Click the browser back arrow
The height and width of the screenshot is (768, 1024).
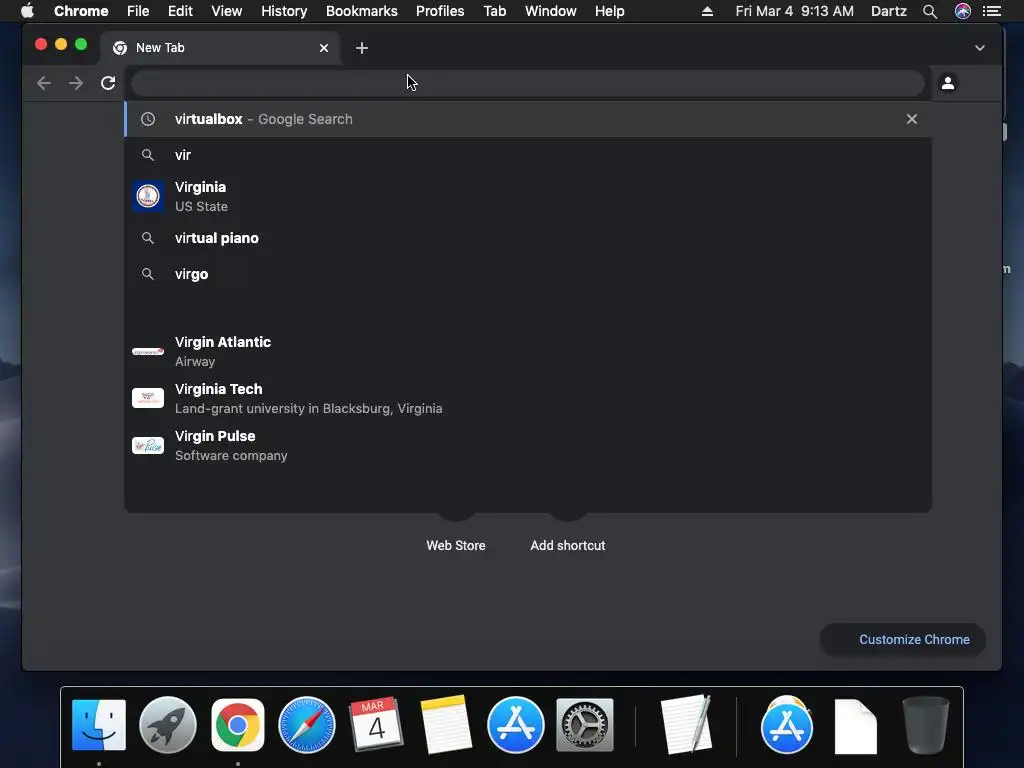(x=44, y=83)
